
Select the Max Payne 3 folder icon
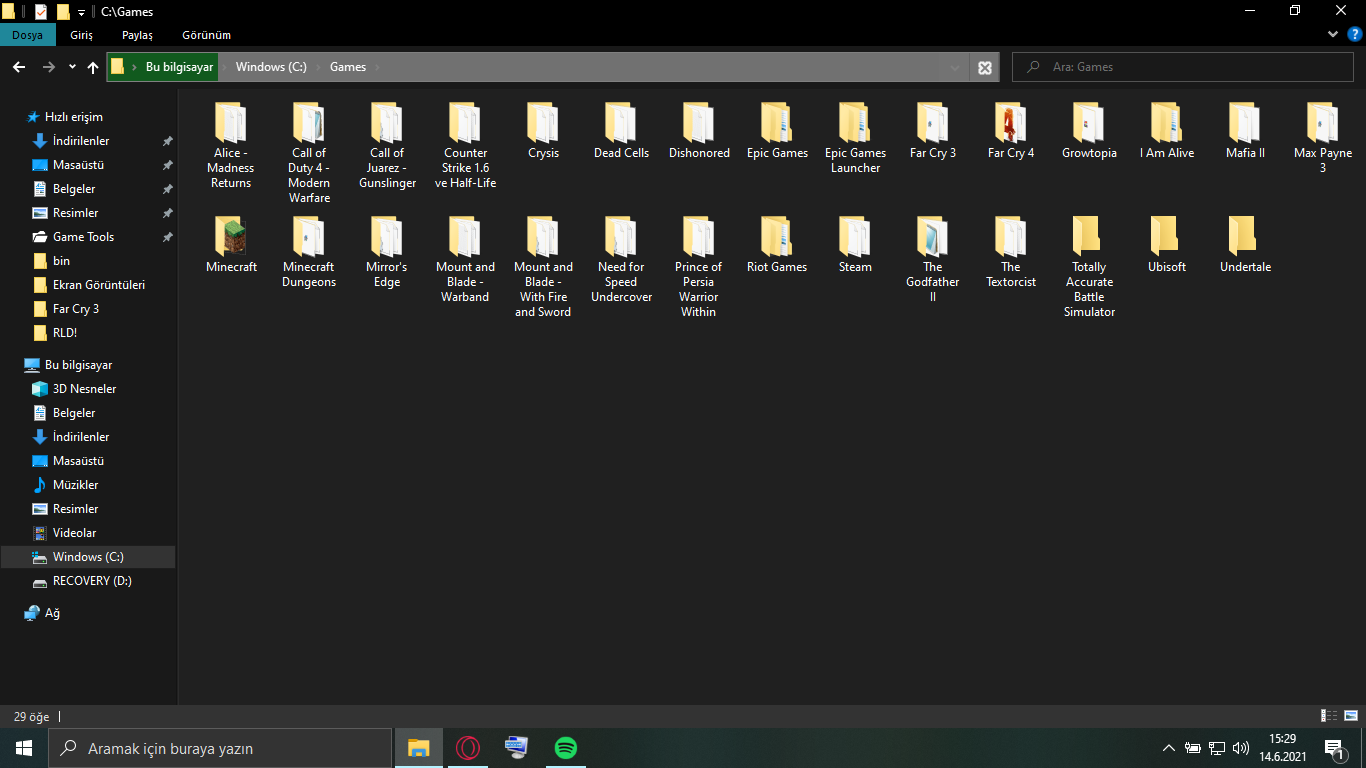[1323, 122]
